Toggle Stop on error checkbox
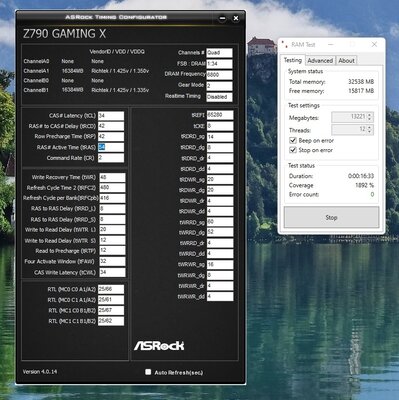The height and width of the screenshot is (400, 399). click(293, 150)
